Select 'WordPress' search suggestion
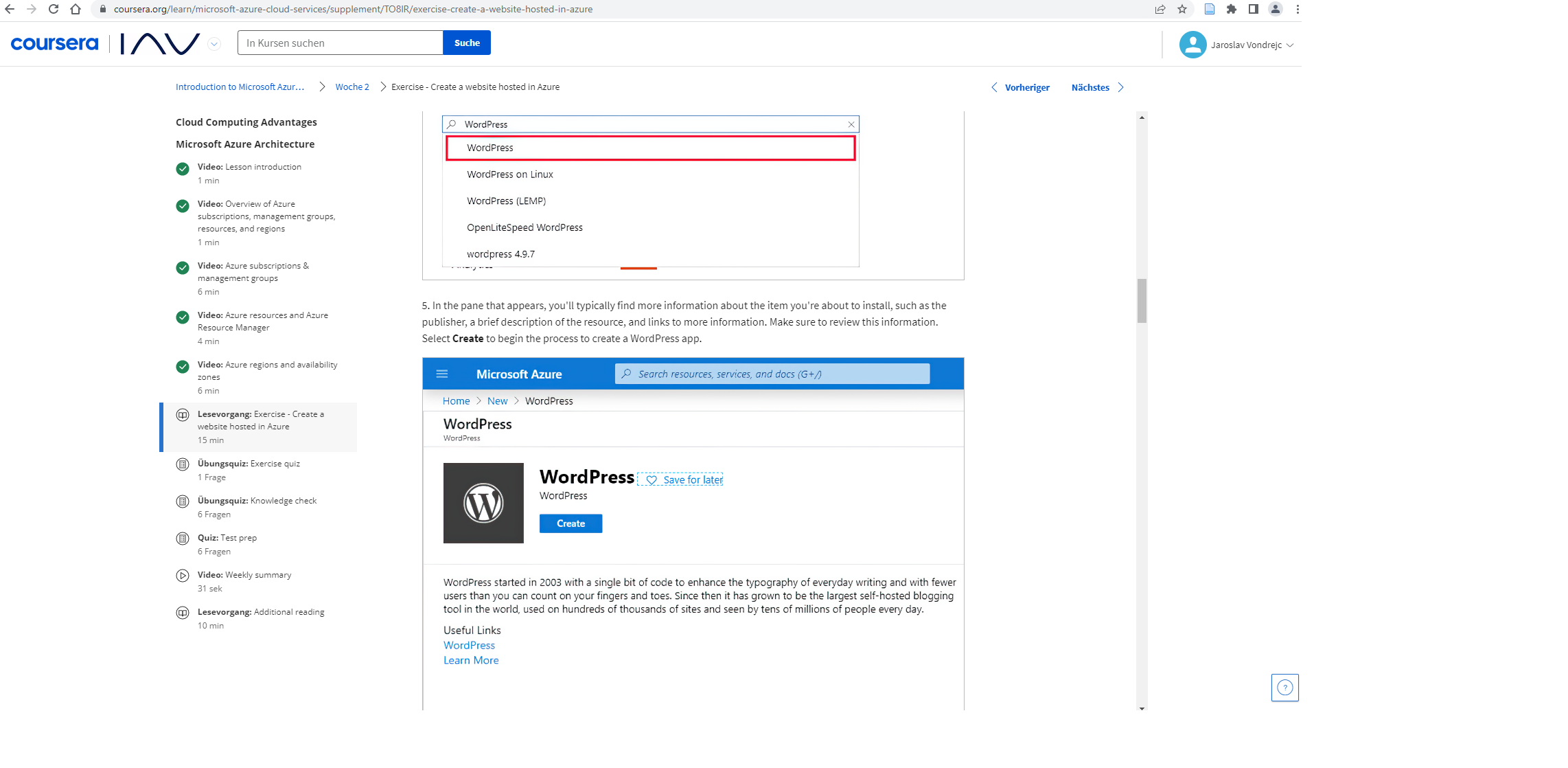The width and height of the screenshot is (1568, 768). tap(651, 148)
